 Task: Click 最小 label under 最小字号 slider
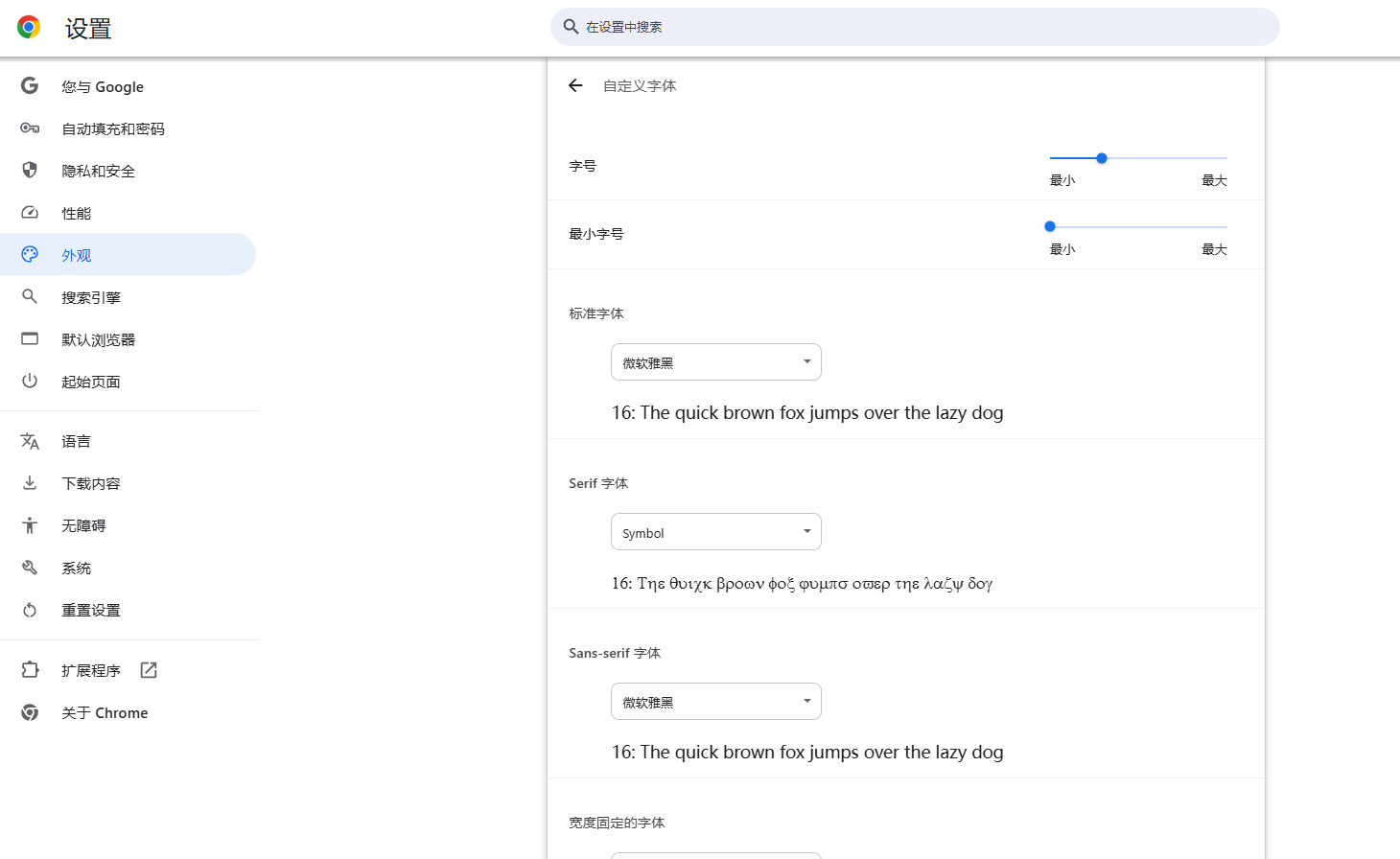(x=1062, y=249)
